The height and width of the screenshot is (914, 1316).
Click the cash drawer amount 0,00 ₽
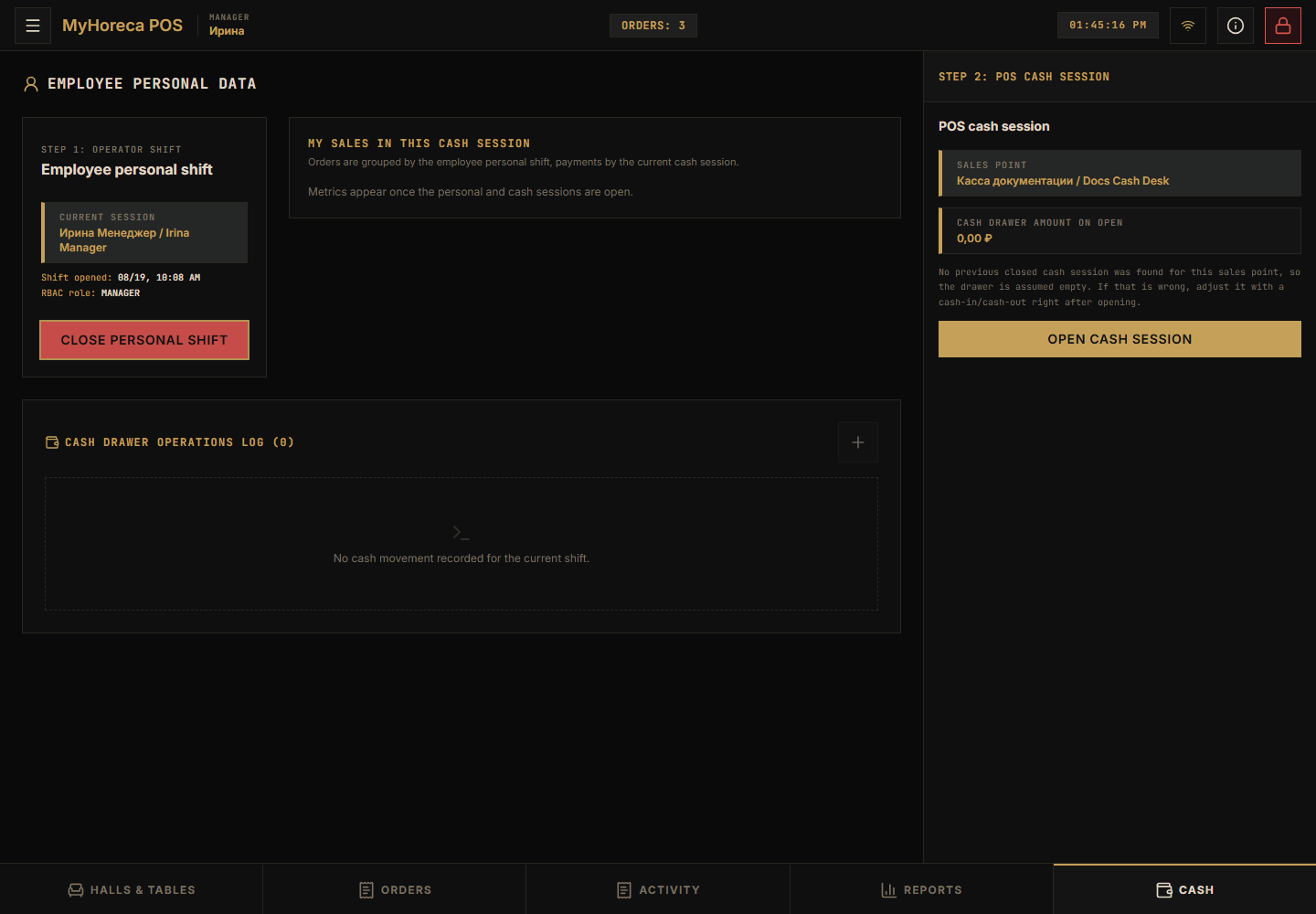pos(1120,230)
